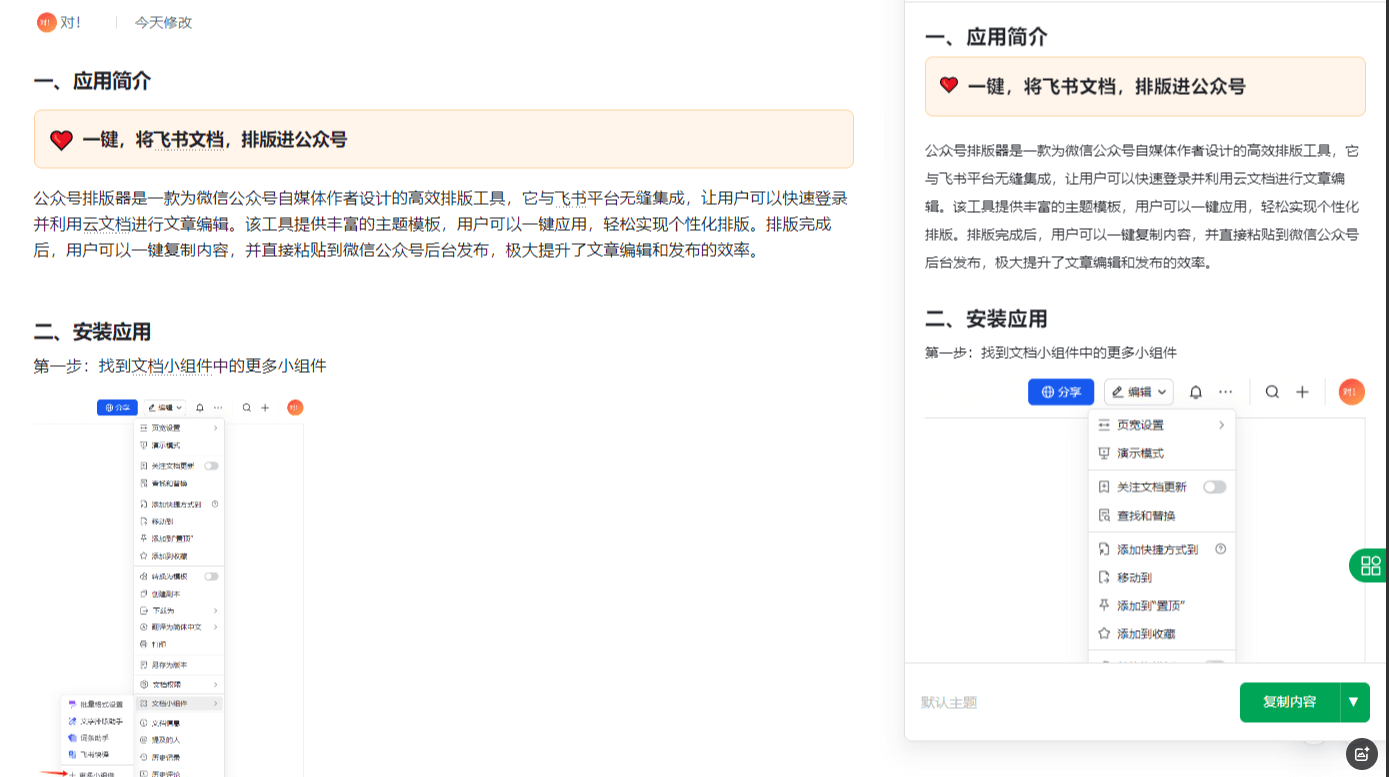Click 分享 button in right preview panel
Screen dimensions: 1389x777
(1061, 392)
